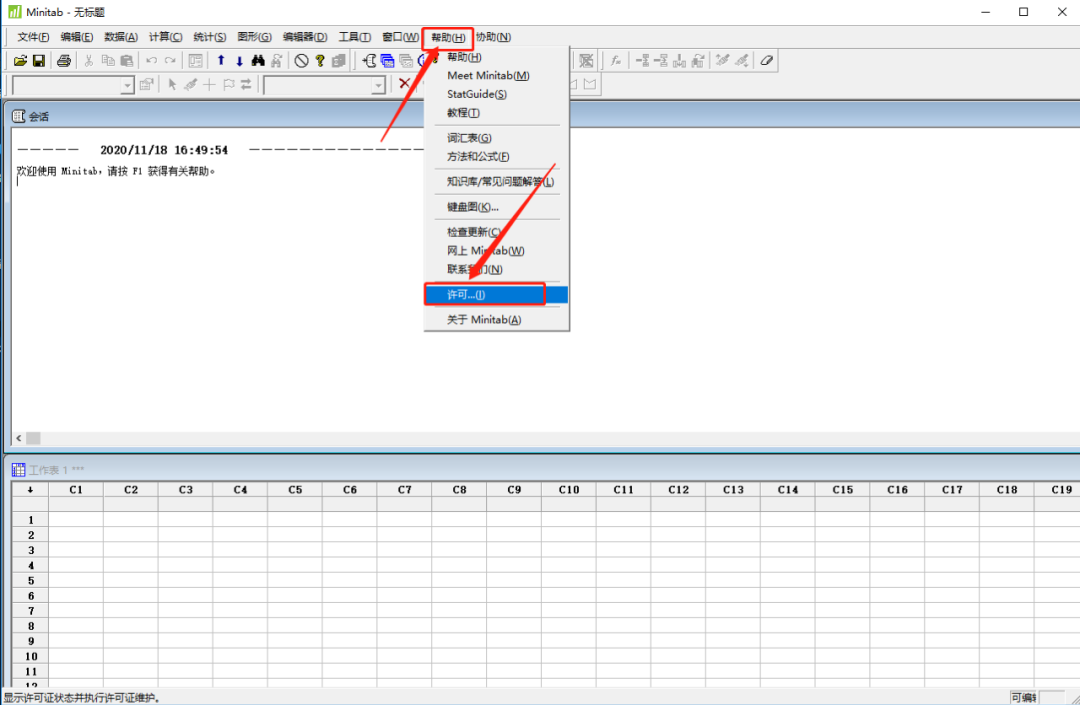Click the 会话 session window title
Screen dimensions: 1080x705
[39, 116]
